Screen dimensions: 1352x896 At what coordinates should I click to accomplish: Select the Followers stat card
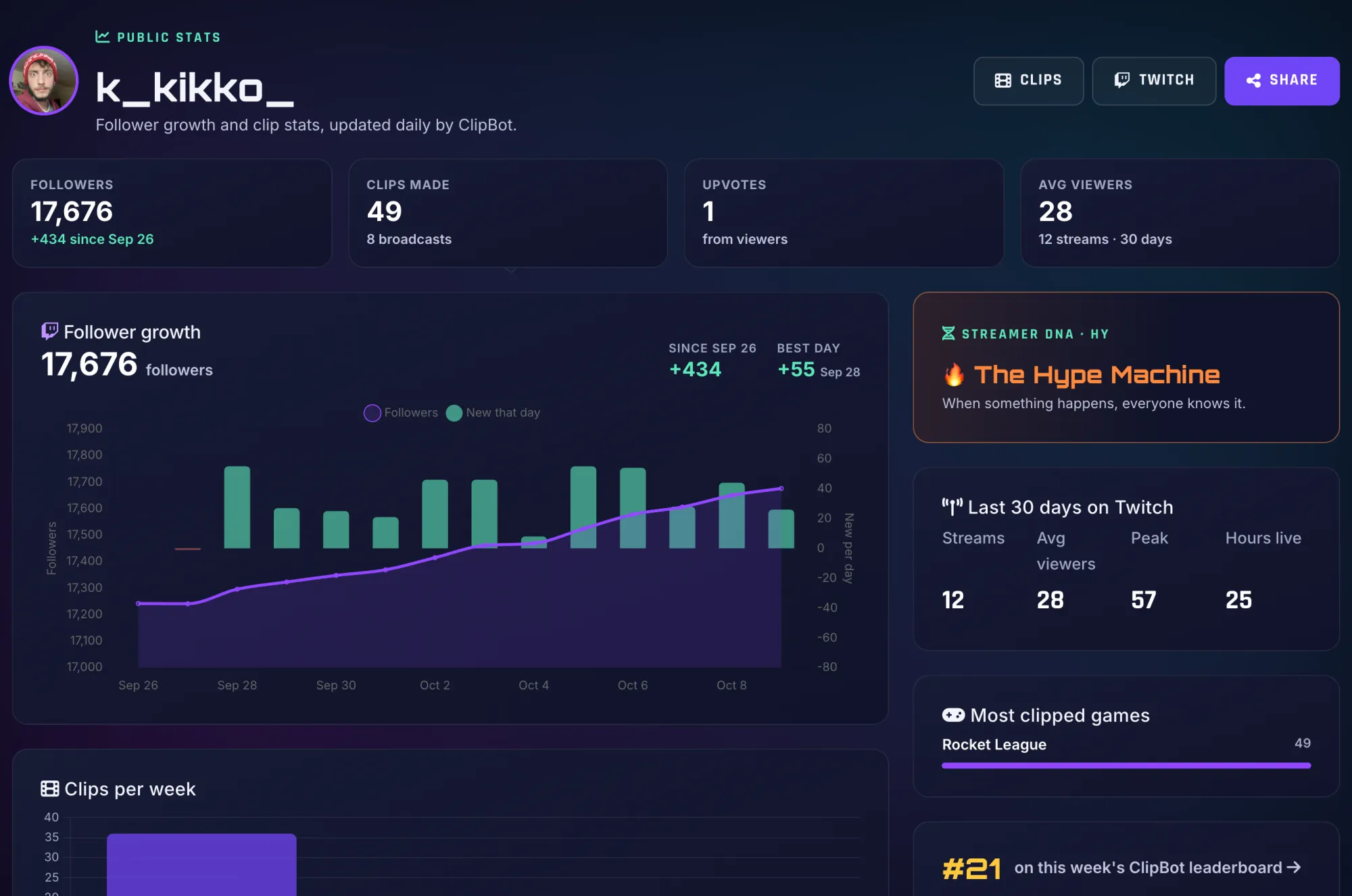coord(172,213)
